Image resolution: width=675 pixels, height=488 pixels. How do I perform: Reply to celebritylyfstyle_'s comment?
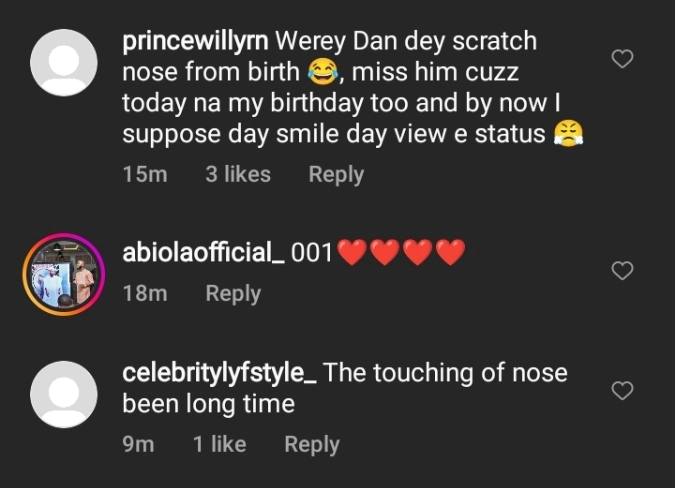[x=312, y=444]
